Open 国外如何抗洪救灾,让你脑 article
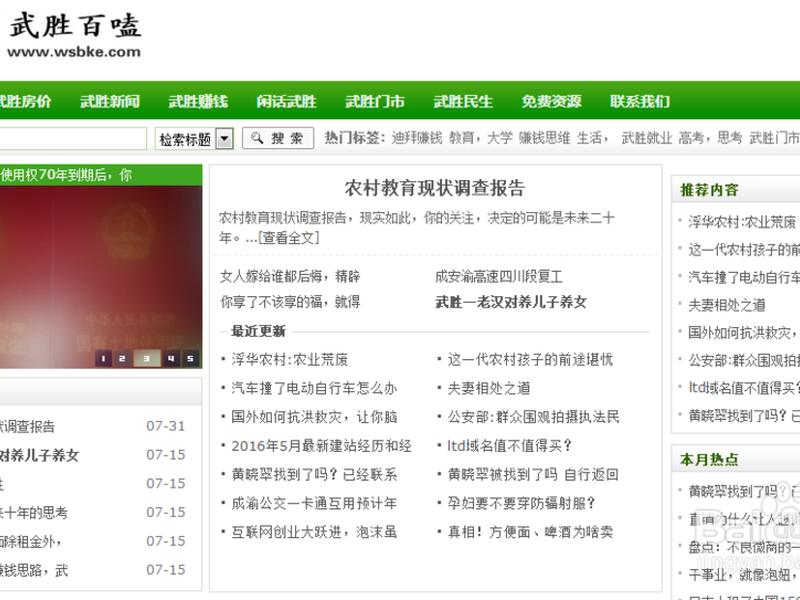800x600 pixels. (314, 417)
